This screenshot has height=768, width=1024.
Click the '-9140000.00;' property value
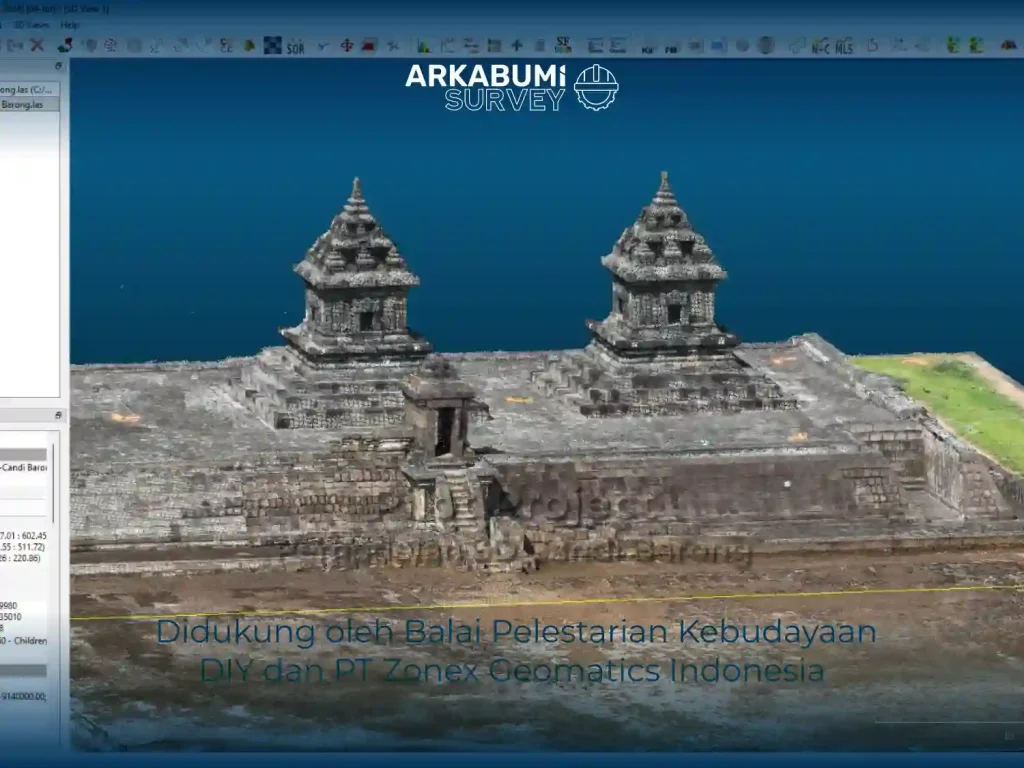point(24,696)
